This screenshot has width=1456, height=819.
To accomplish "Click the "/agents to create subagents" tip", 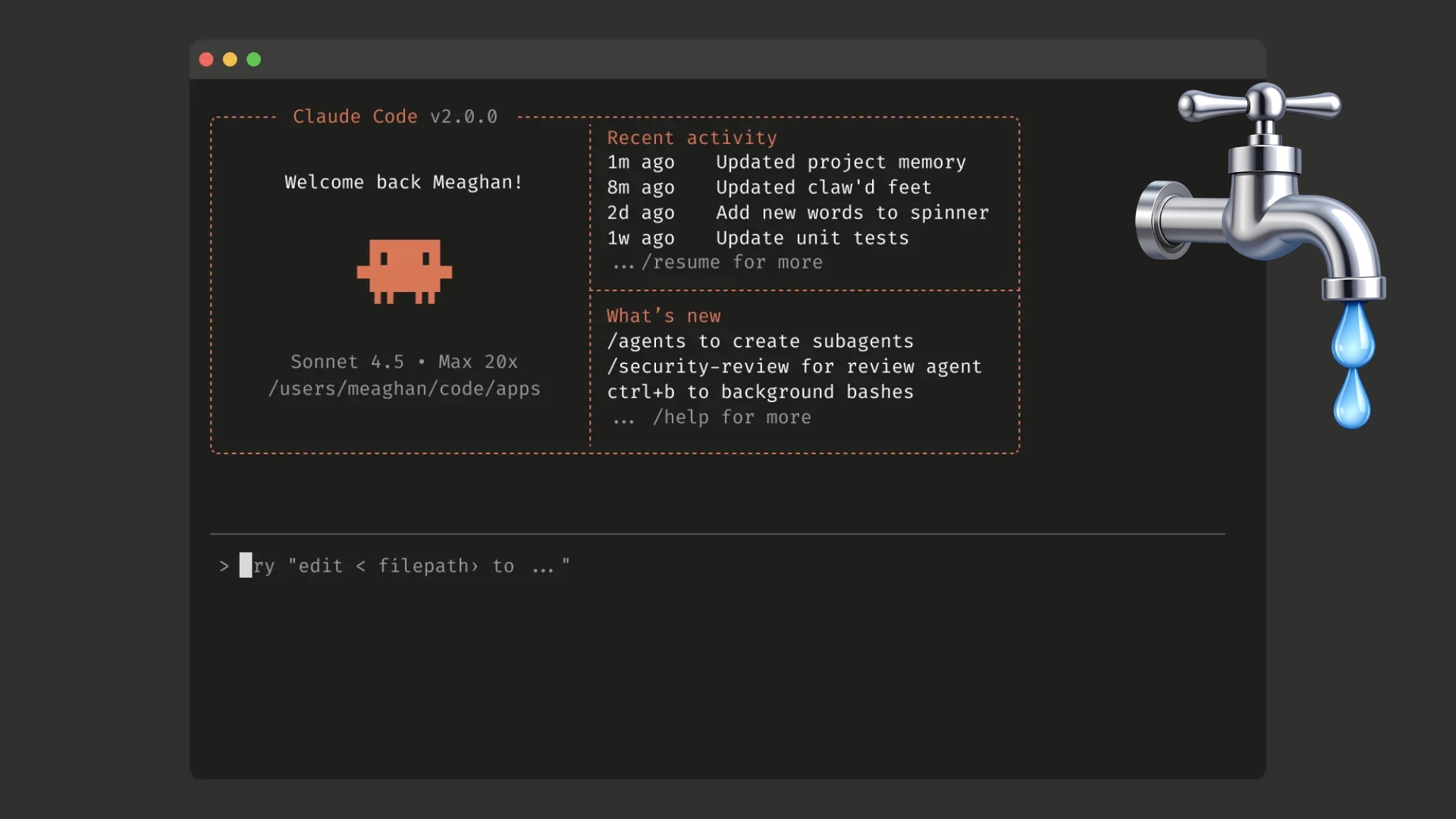I will click(760, 341).
